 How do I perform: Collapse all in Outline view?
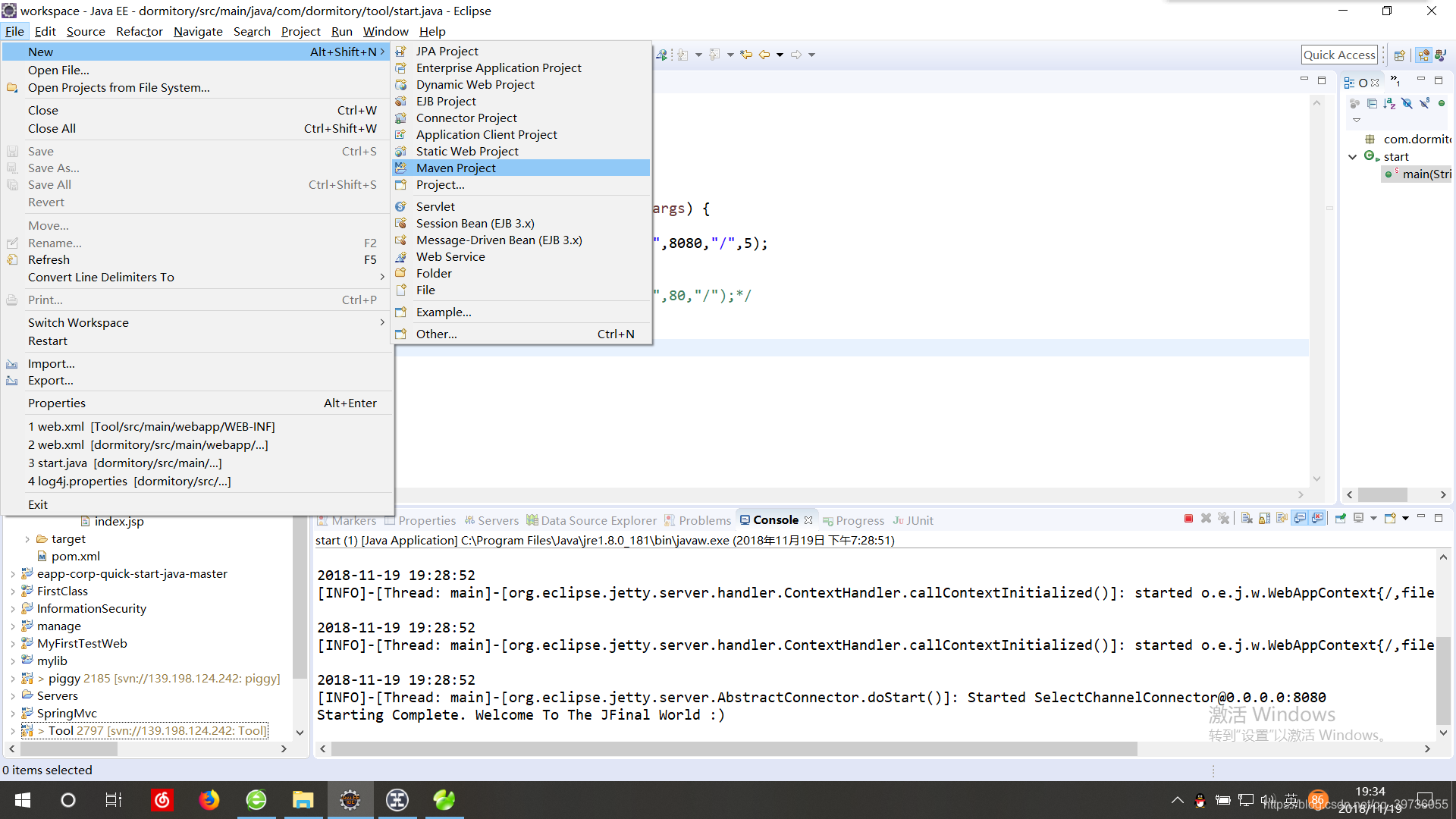point(1372,103)
